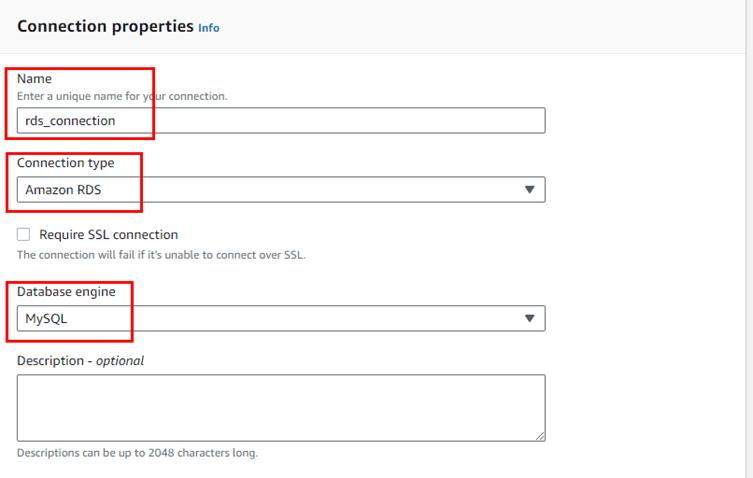This screenshot has height=478, width=753.
Task: Click the Connection type label
Action: 66,163
